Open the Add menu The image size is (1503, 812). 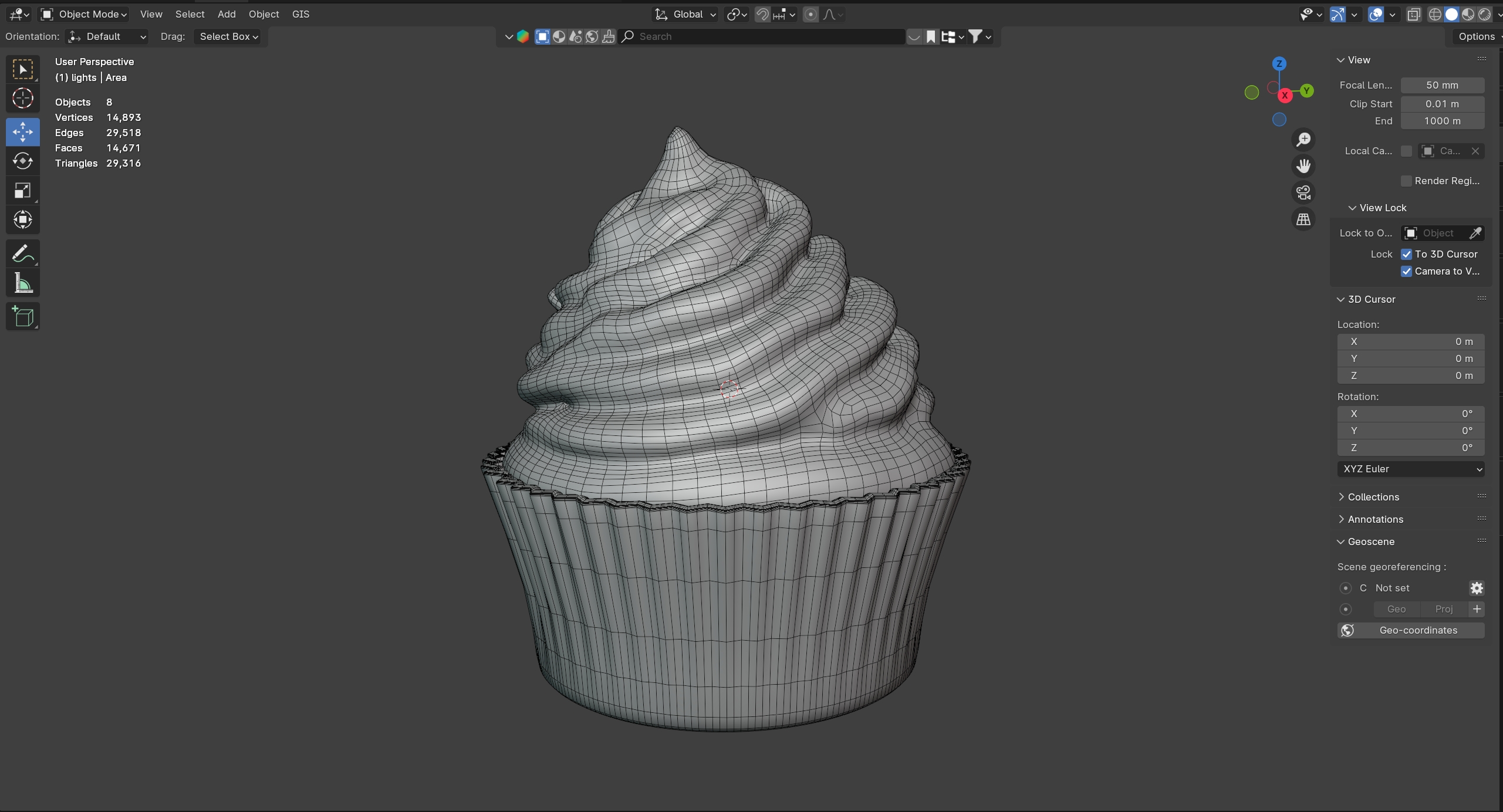coord(226,14)
